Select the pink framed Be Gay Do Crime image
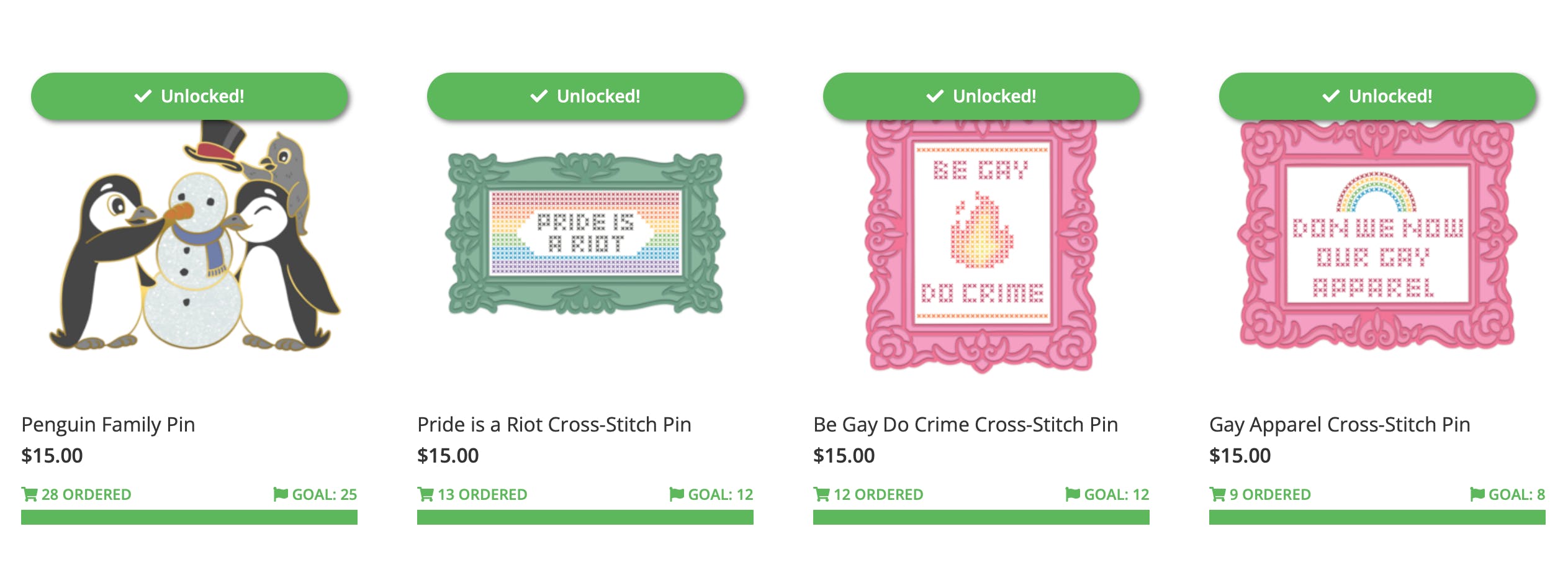 coord(981,245)
